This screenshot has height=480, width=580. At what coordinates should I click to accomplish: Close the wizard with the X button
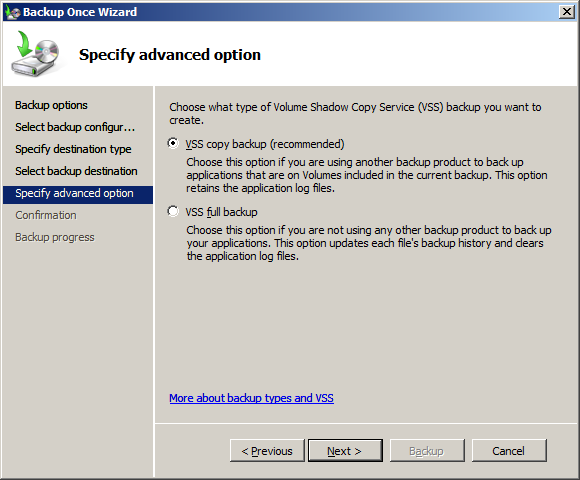(x=567, y=12)
